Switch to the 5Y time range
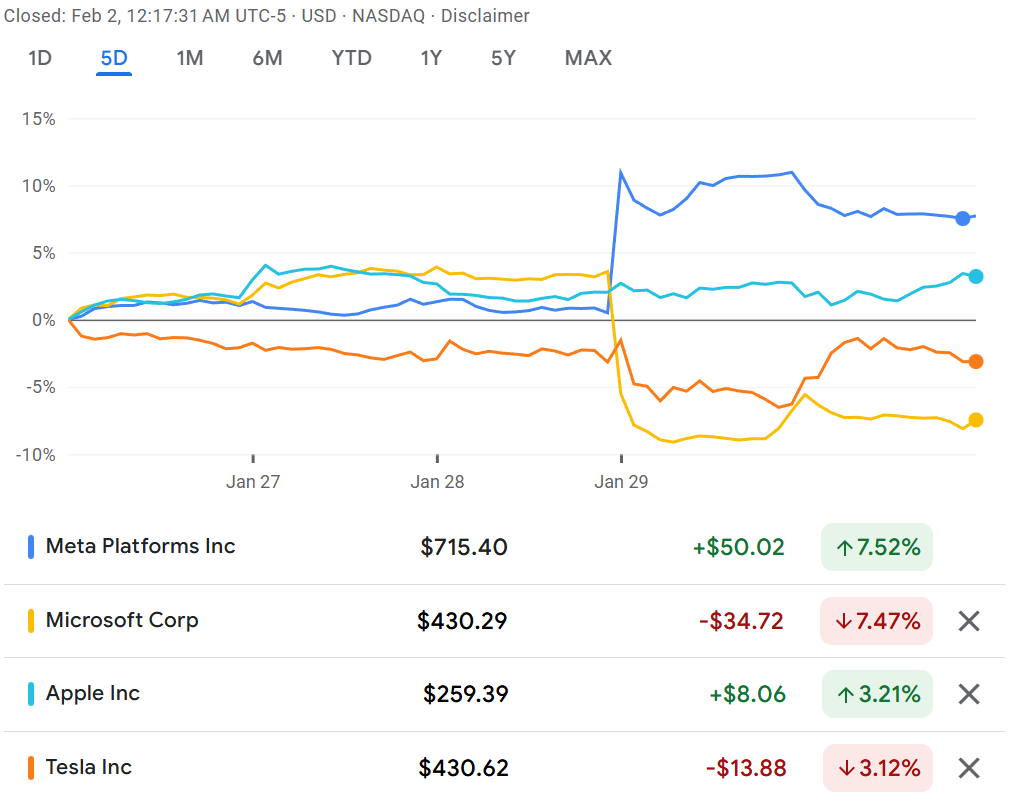1022x804 pixels. [x=503, y=58]
